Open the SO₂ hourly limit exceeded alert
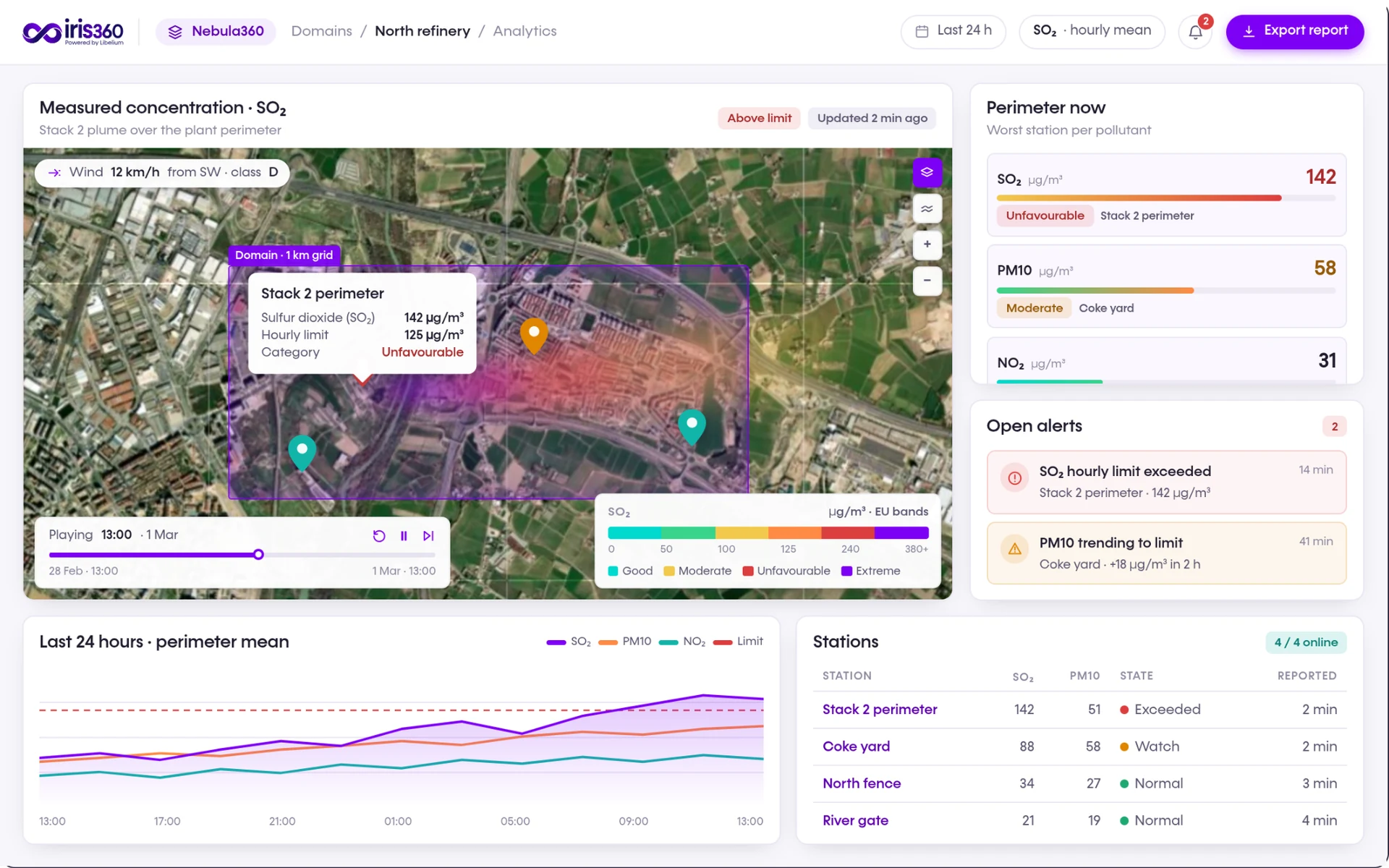Screen dimensions: 1389x868 [1166, 482]
